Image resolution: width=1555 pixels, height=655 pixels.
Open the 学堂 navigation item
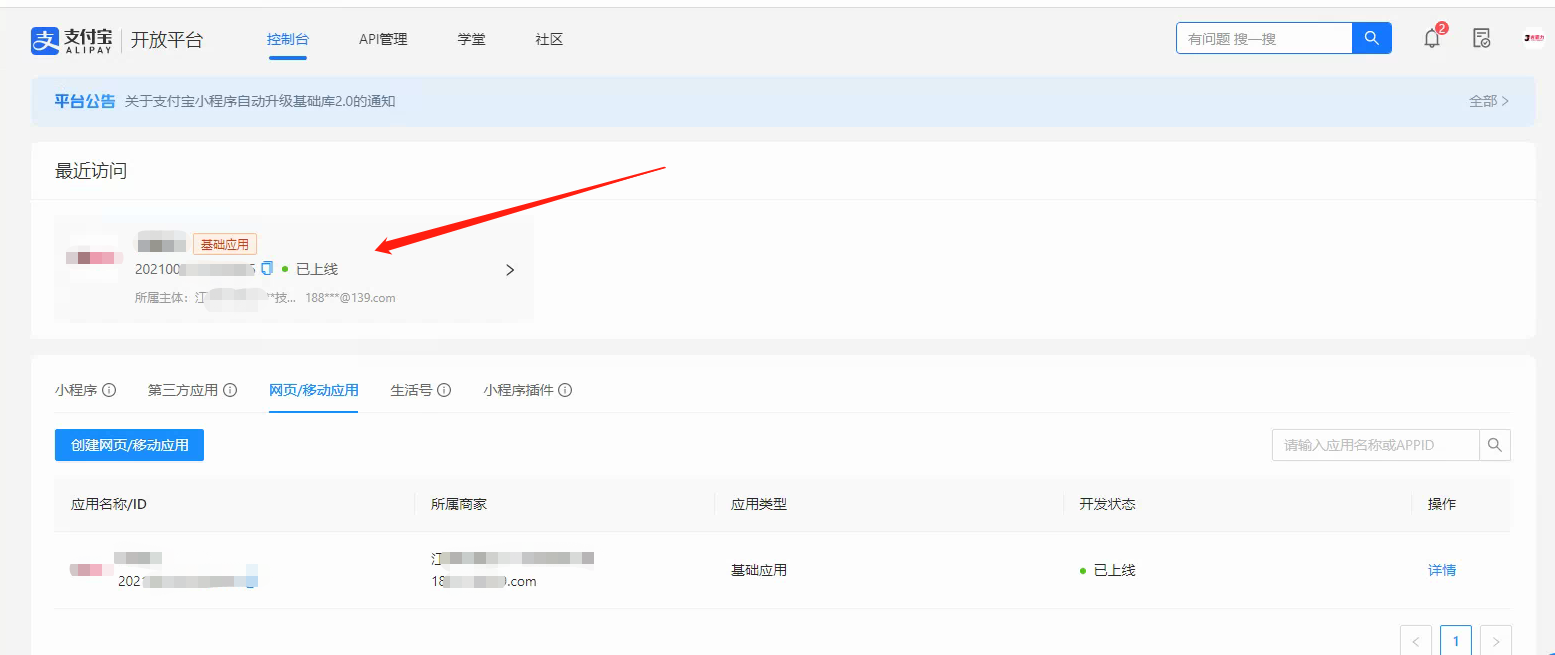[471, 40]
